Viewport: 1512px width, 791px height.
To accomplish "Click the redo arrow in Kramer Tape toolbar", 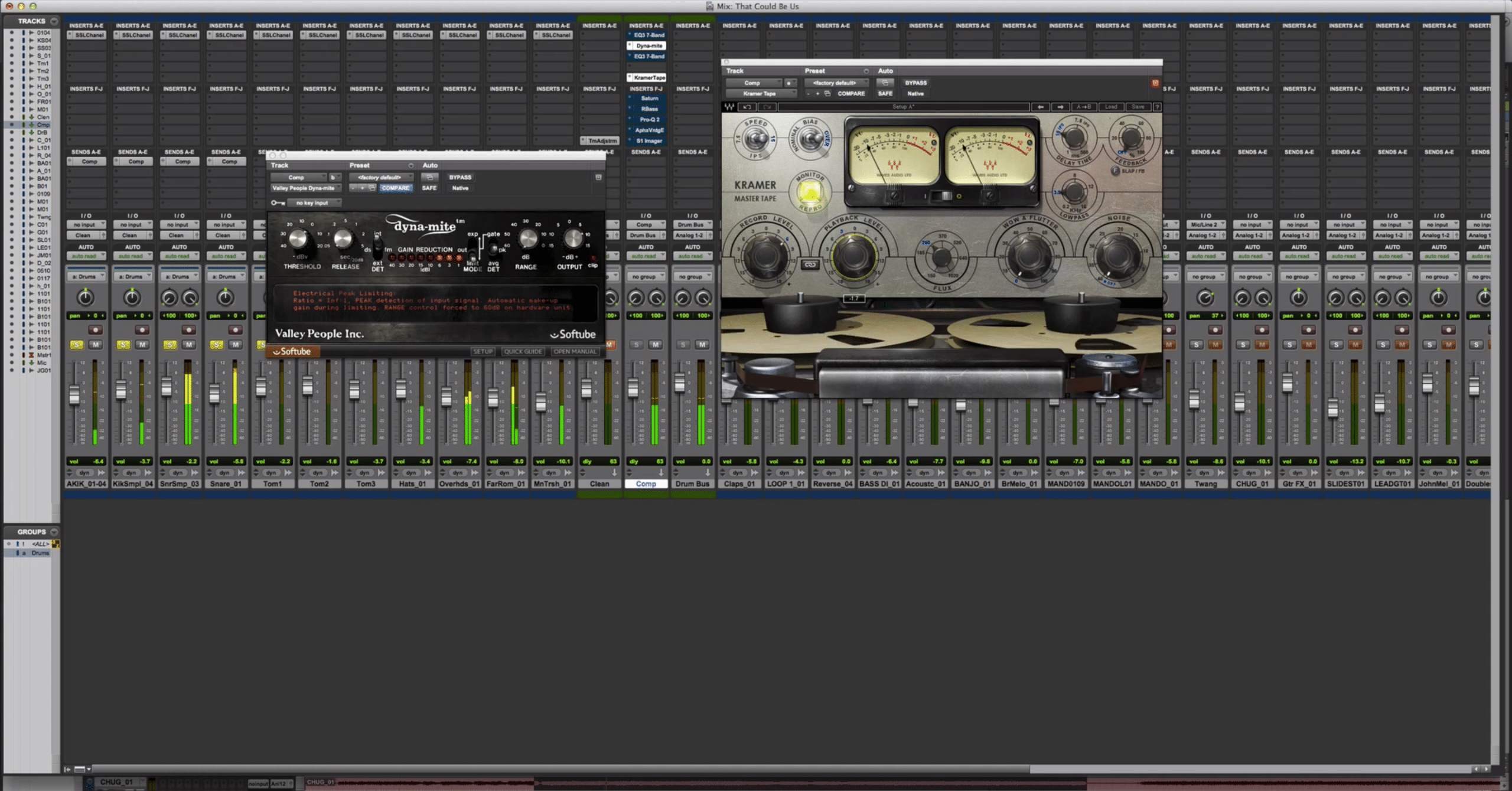I will (767, 107).
